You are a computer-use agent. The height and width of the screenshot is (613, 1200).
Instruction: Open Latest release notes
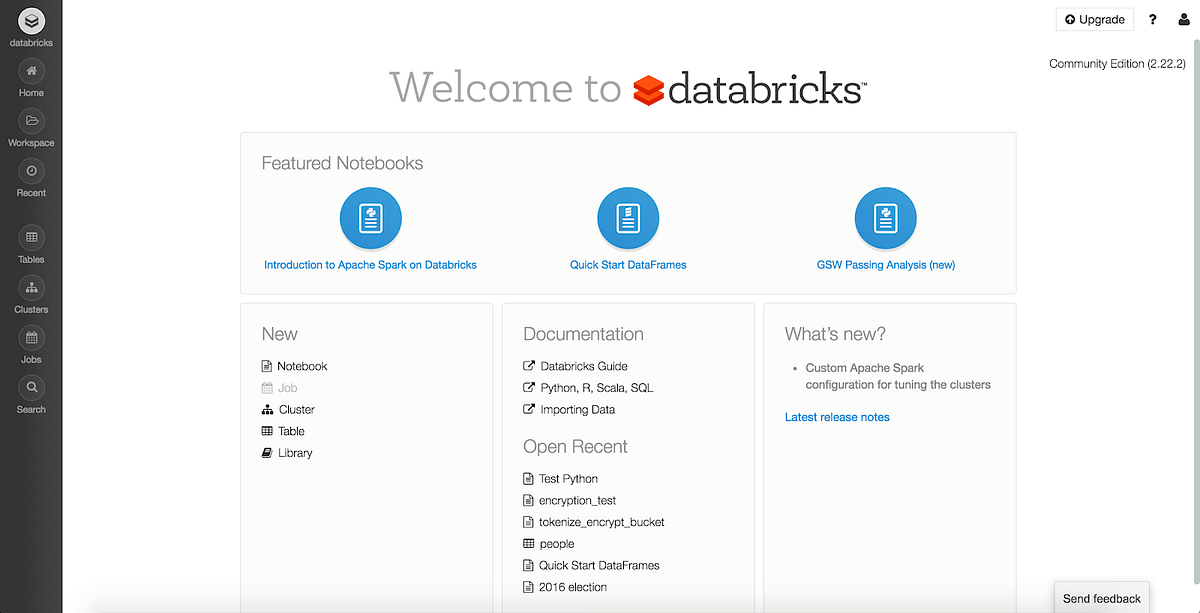point(837,417)
